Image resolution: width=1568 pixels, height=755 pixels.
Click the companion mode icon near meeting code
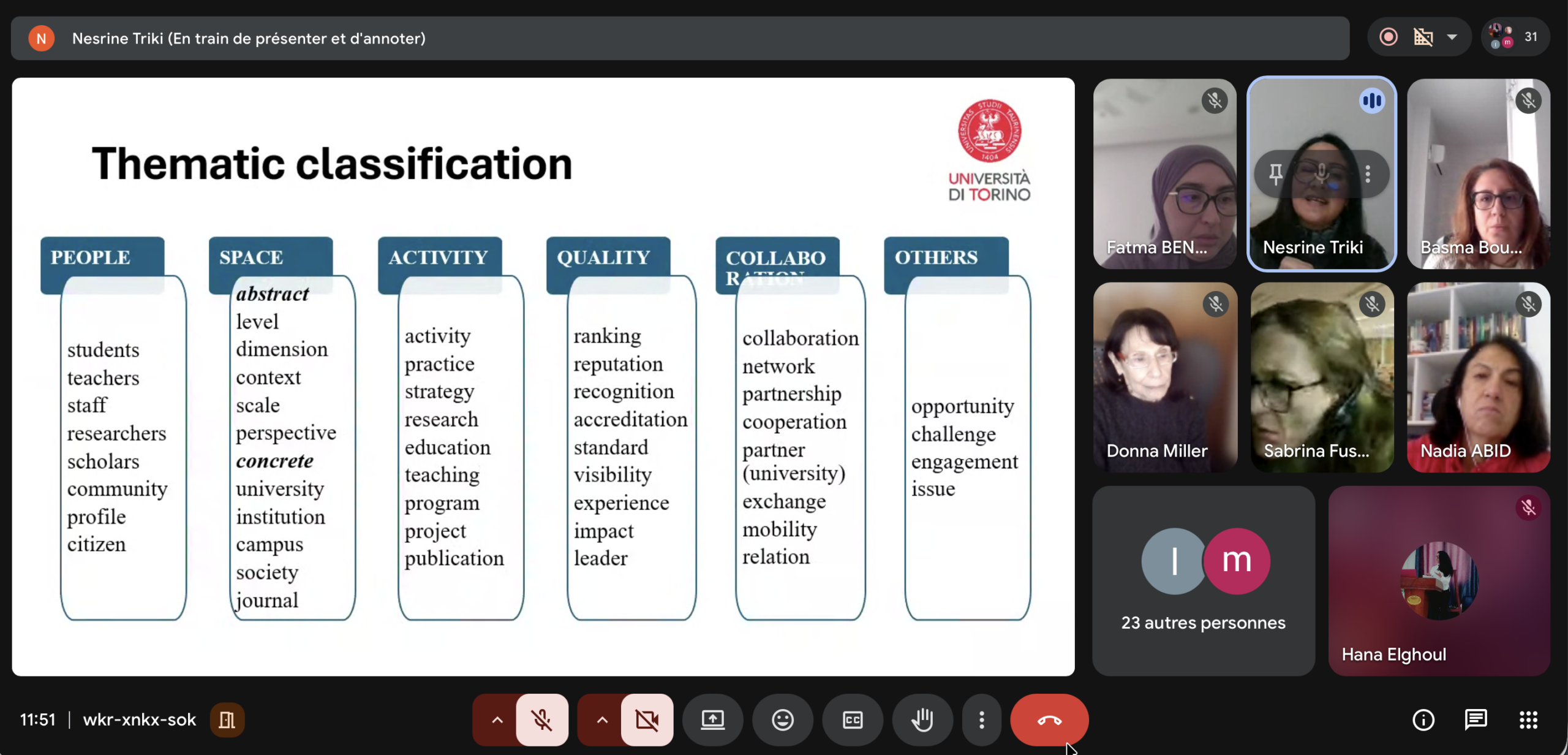[227, 719]
